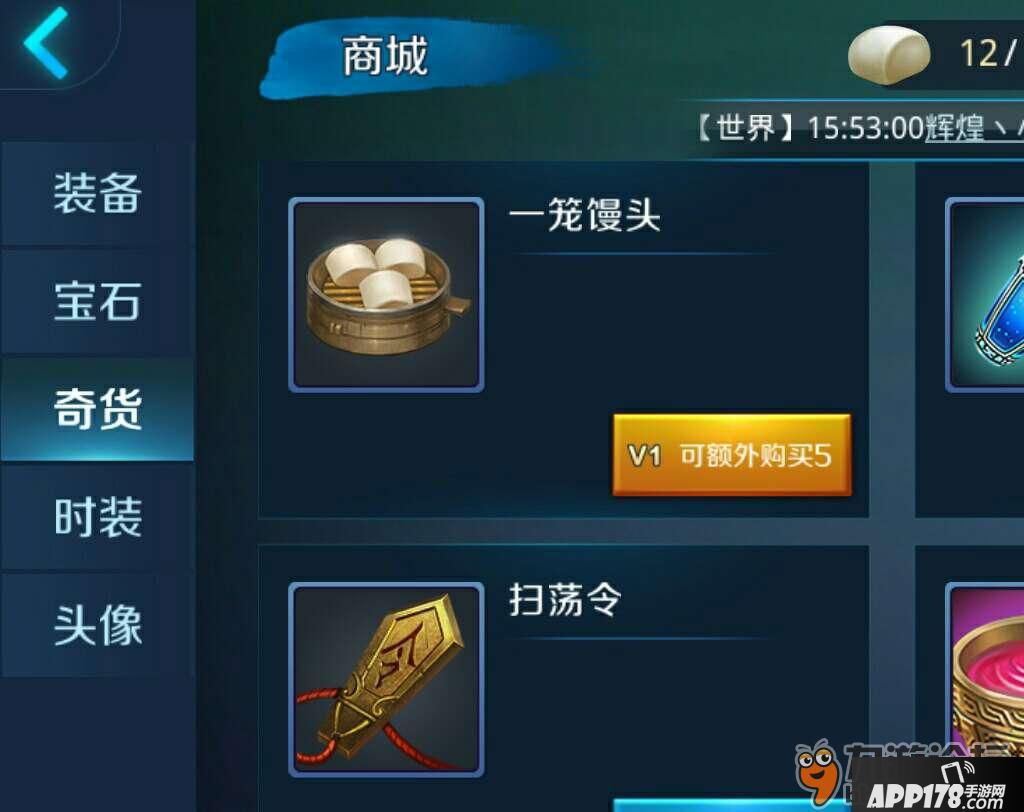Tap the APP178 watermark logo
The height and width of the screenshot is (812, 1024).
click(935, 788)
